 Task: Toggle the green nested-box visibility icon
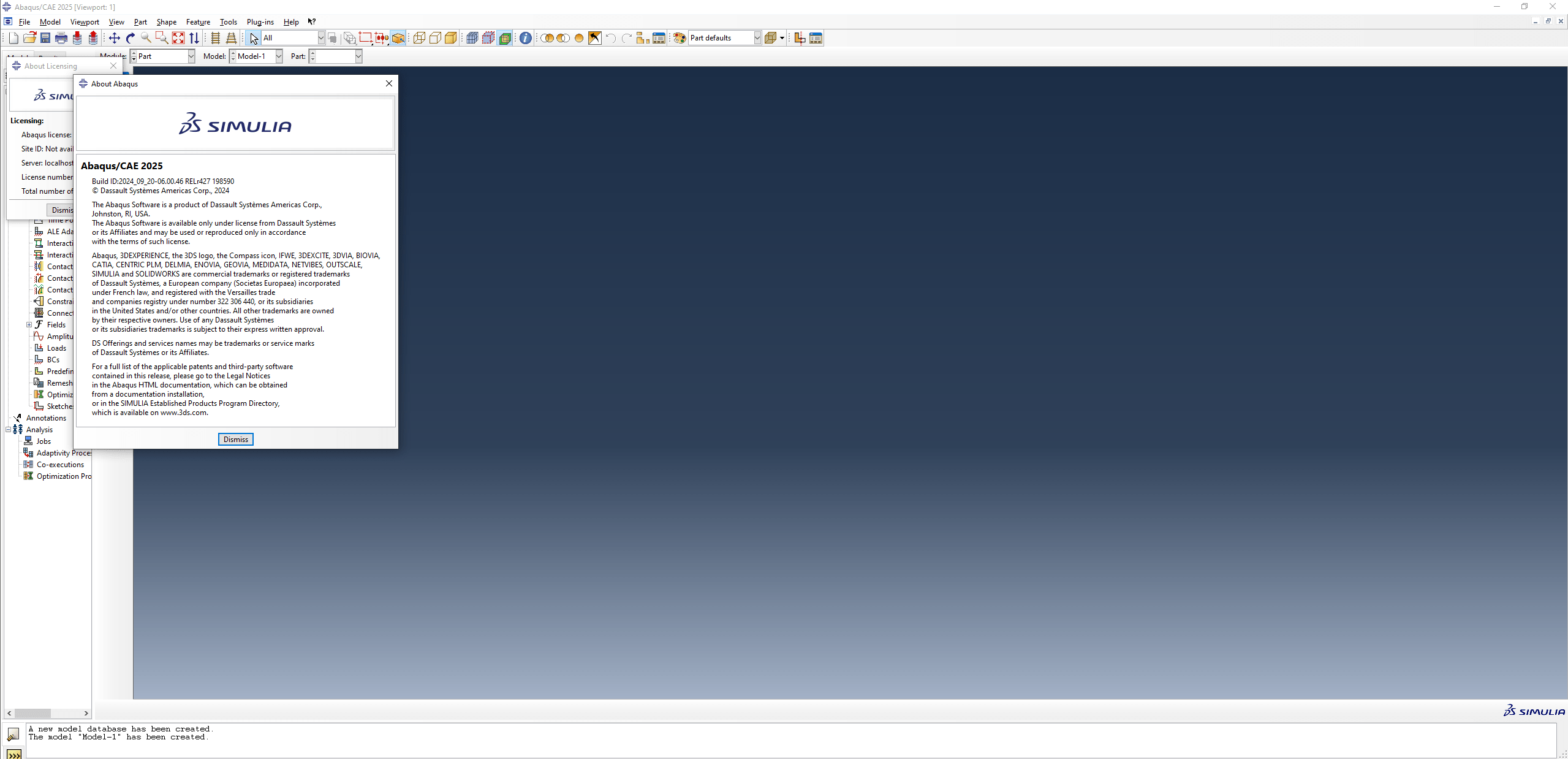(x=505, y=38)
